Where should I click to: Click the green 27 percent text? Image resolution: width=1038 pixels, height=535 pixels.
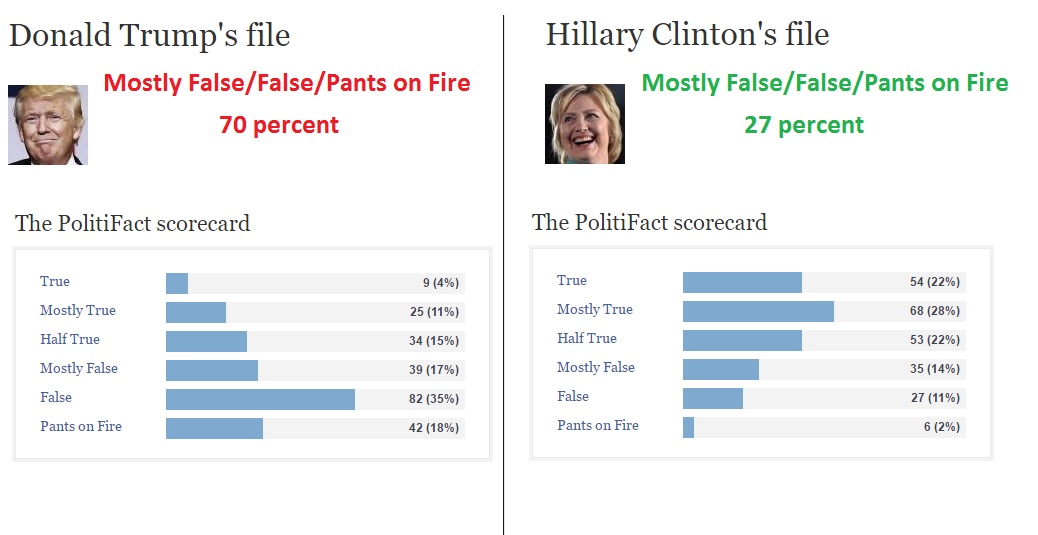804,126
